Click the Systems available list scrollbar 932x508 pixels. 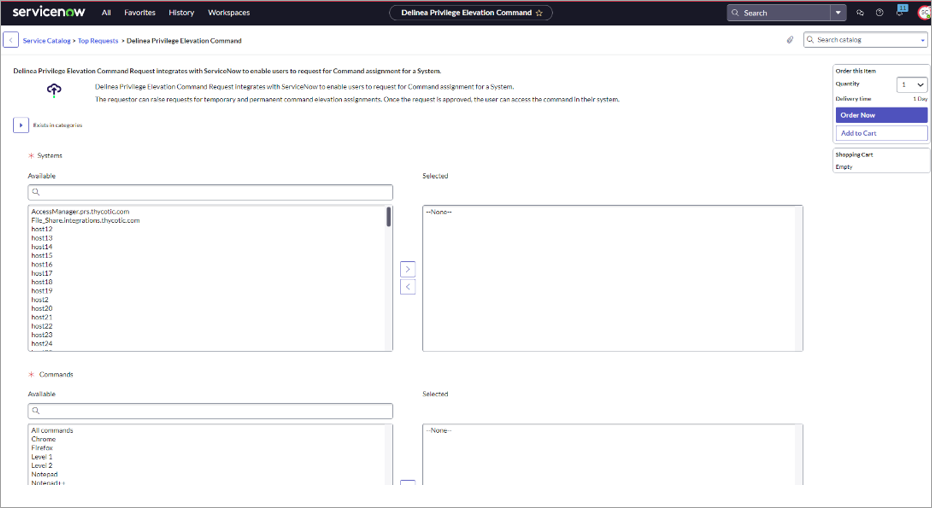388,217
